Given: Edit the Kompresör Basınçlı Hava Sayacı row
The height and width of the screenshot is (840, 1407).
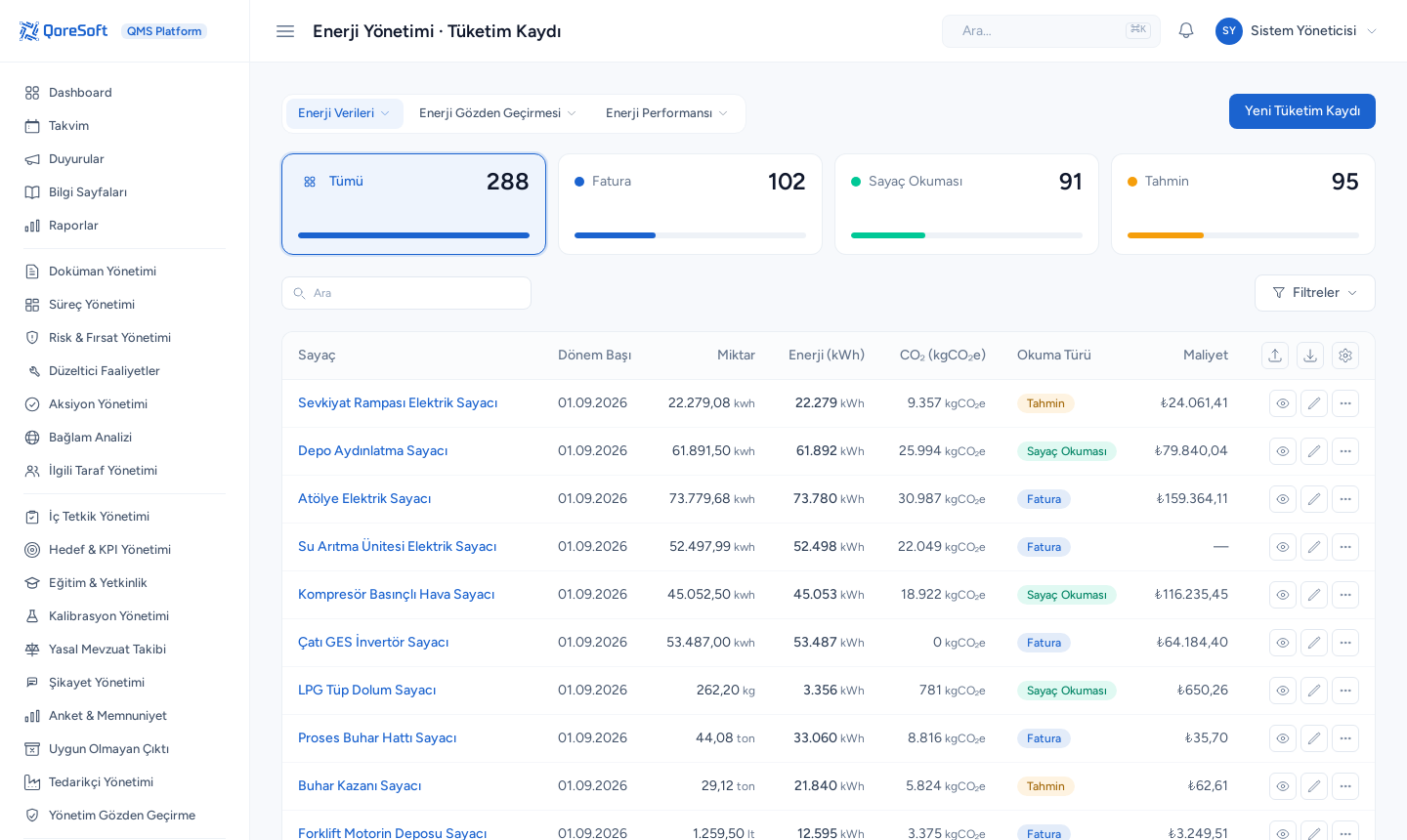Looking at the screenshot, I should [1314, 595].
